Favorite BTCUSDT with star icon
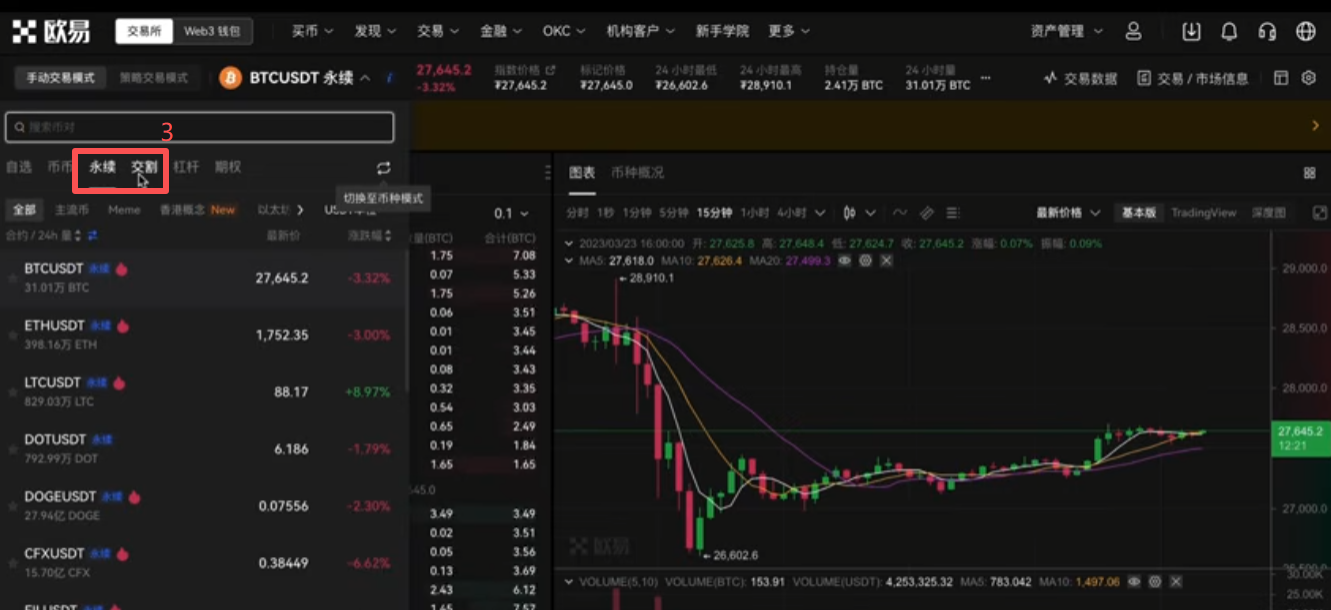1331x610 pixels. coord(13,279)
